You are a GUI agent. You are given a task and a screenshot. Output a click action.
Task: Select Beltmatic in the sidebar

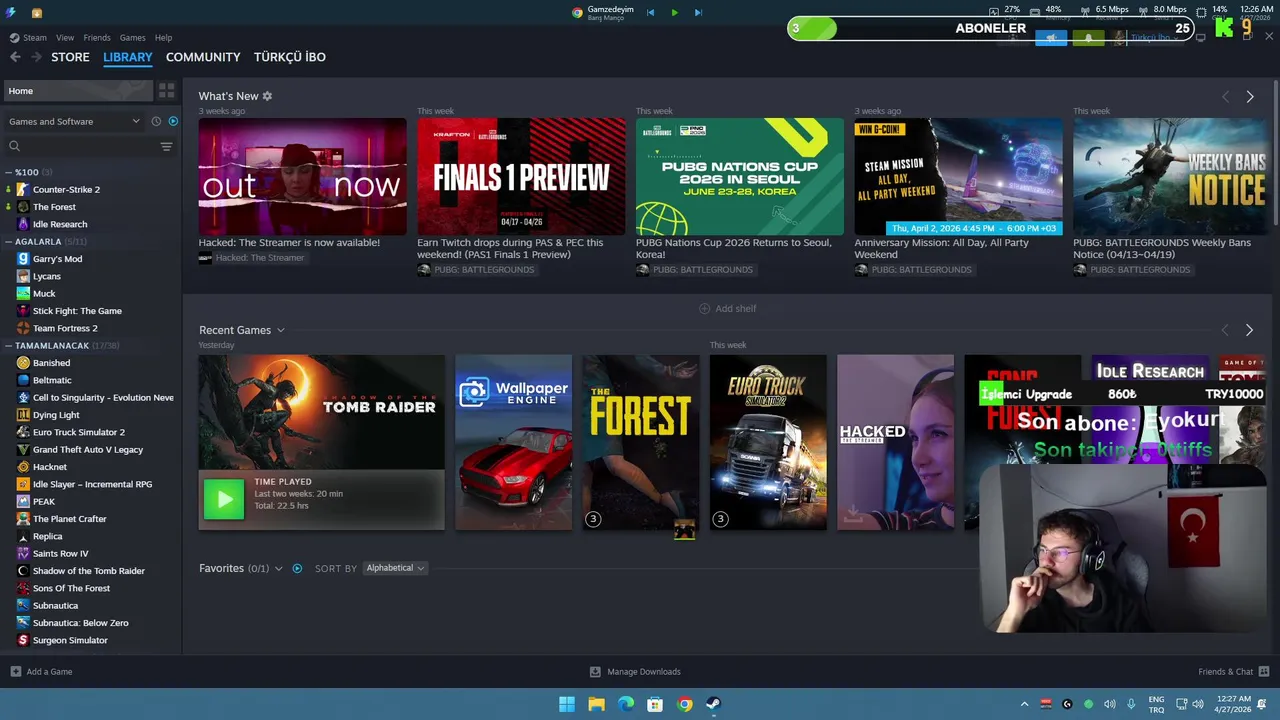pyautogui.click(x=52, y=380)
